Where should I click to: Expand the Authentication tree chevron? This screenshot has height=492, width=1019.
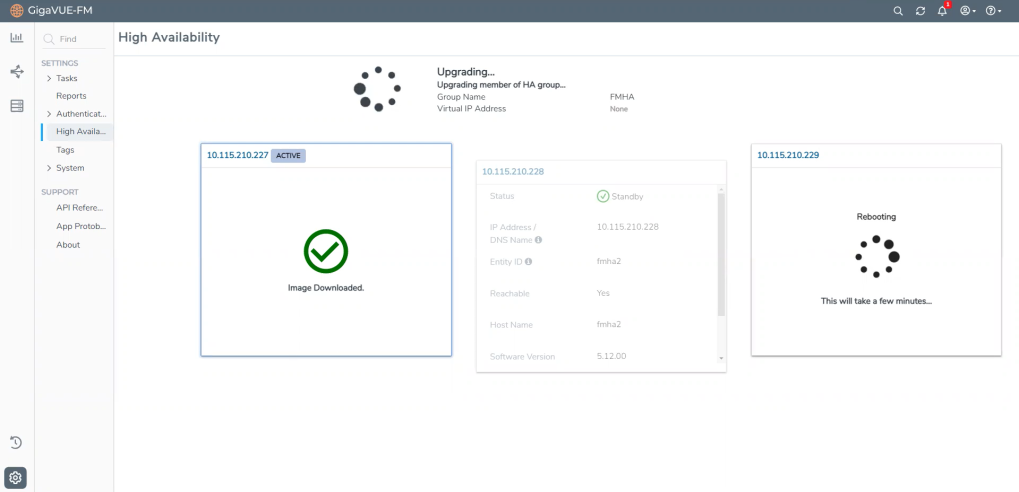click(49, 114)
